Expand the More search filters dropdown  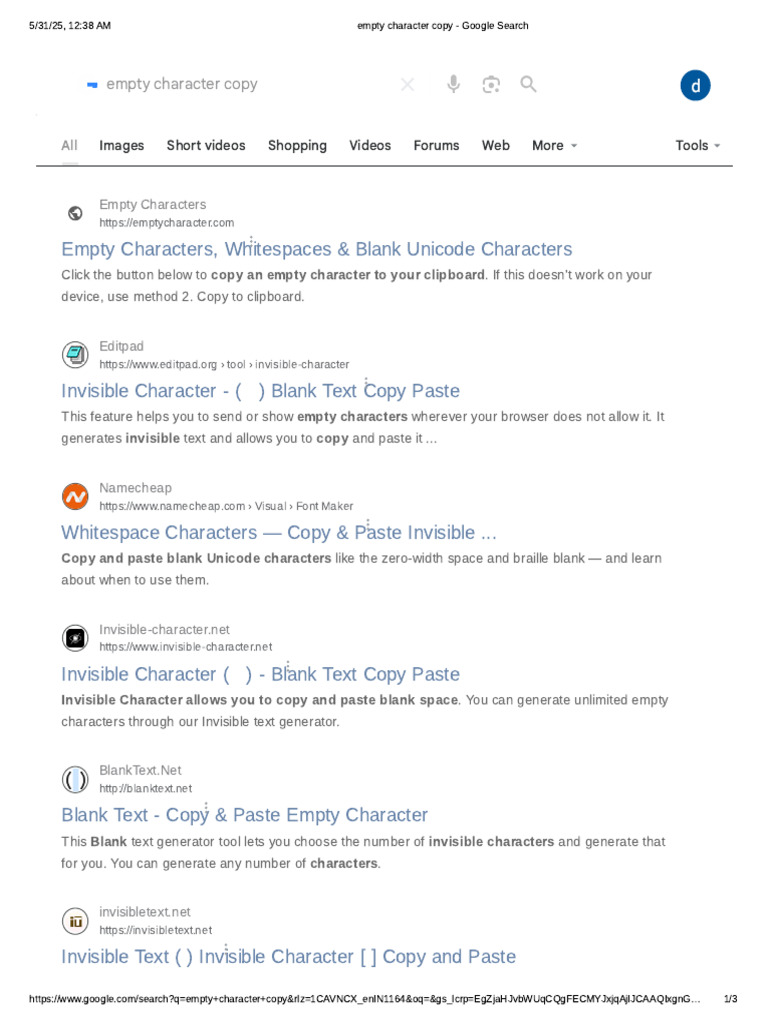(555, 145)
